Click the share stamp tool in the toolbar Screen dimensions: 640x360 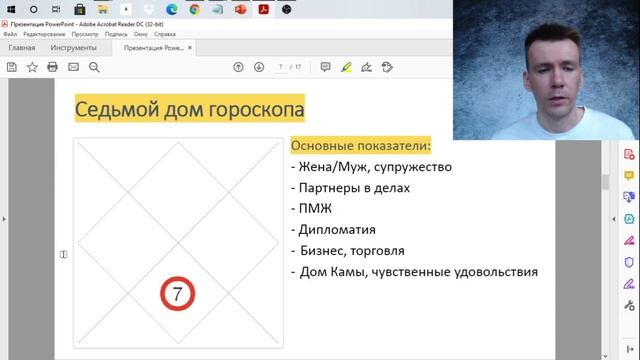(387, 67)
